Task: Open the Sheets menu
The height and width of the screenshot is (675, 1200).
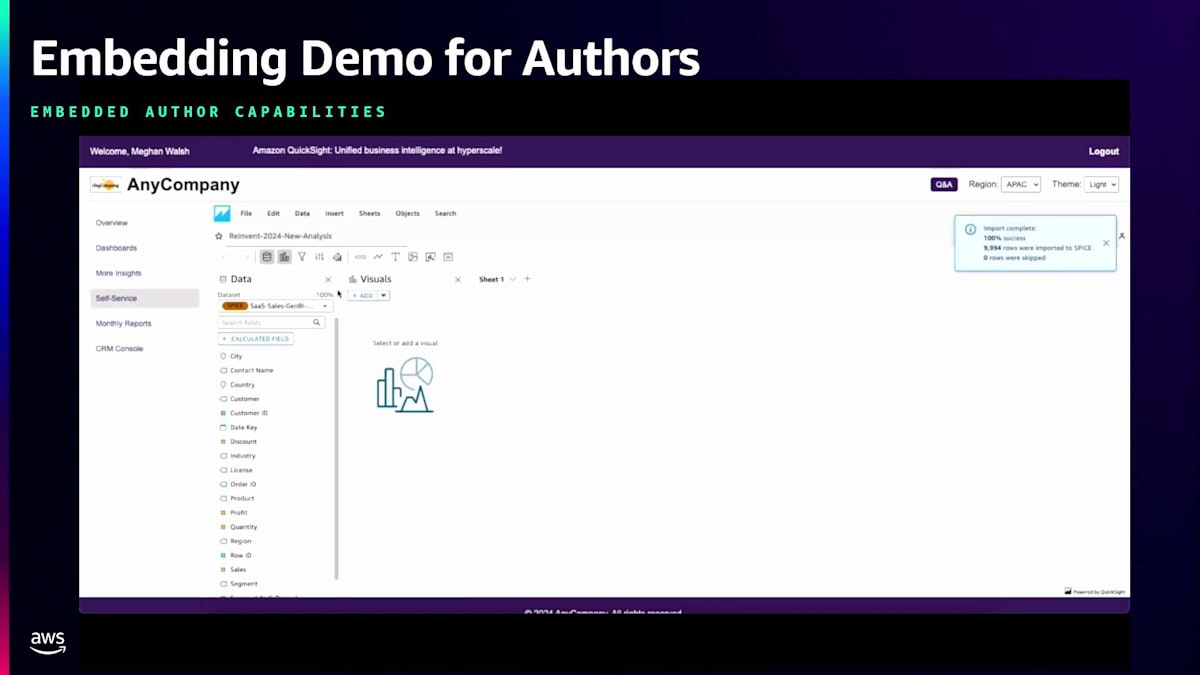Action: (x=369, y=213)
